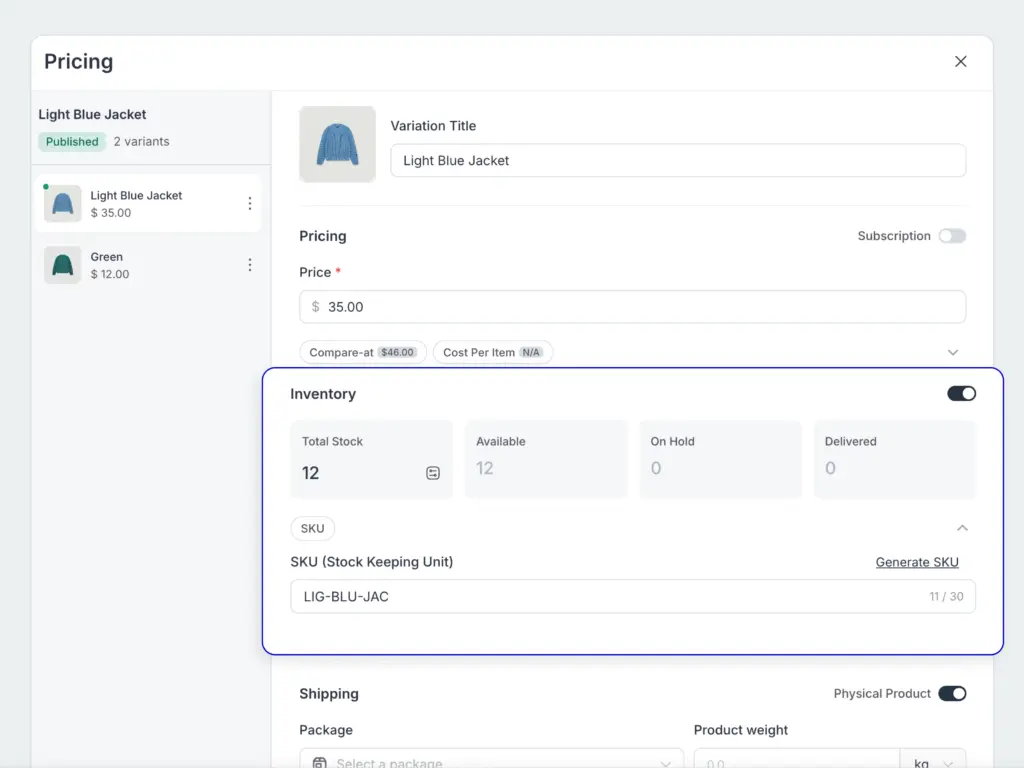Click the Variation Title input field
Screen dimensions: 1024x768
coord(678,161)
